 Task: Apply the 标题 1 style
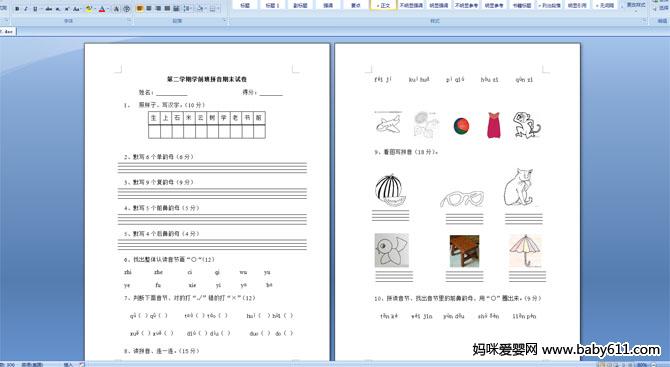pos(272,5)
